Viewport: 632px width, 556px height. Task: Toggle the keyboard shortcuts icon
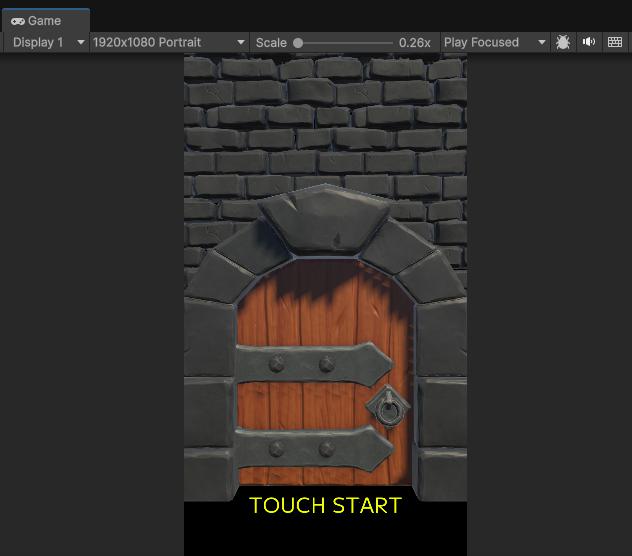[615, 42]
